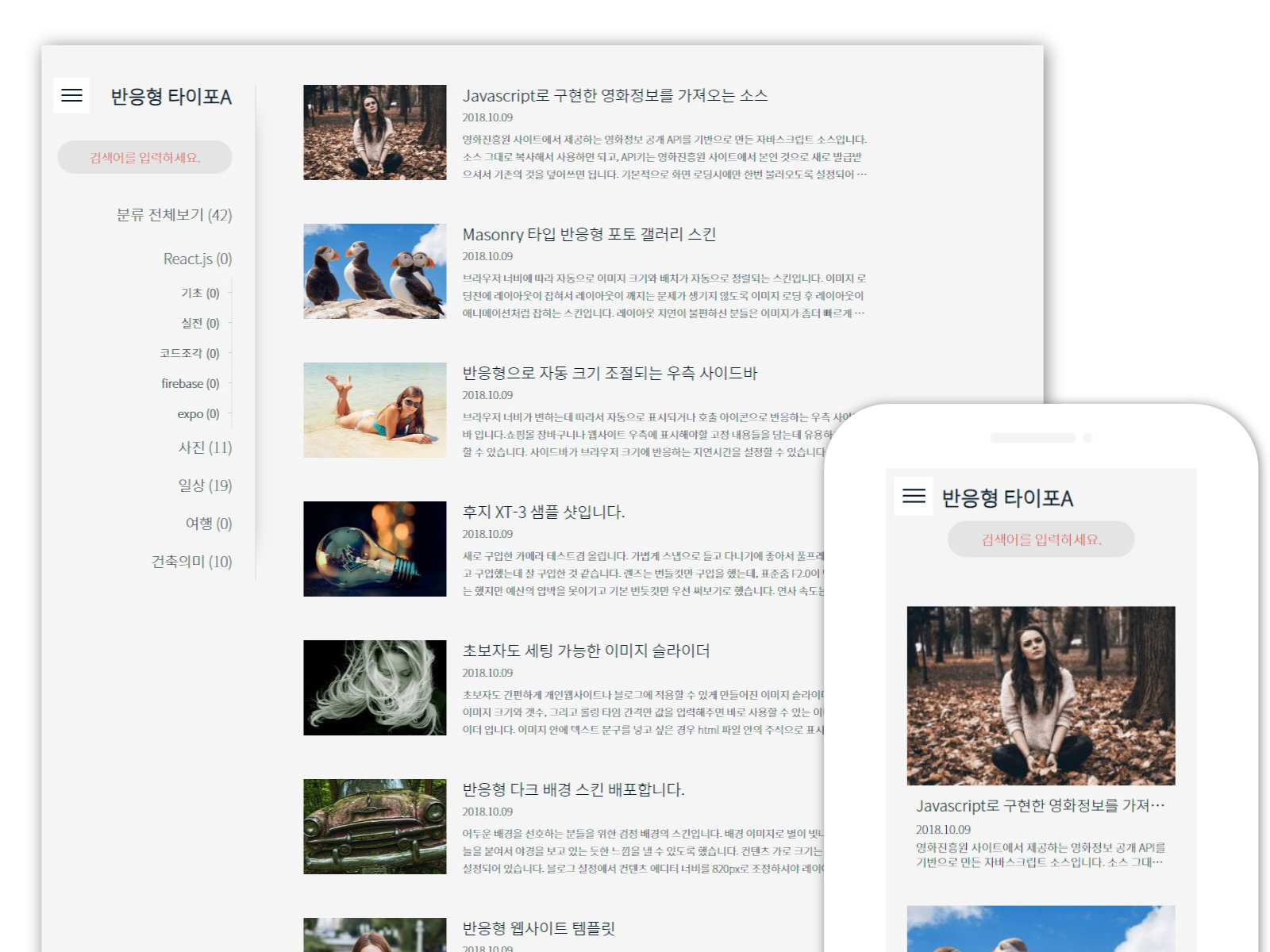Open blog title 반응형 타이포A in mobile preview
This screenshot has width=1270, height=952.
pyautogui.click(x=1007, y=498)
